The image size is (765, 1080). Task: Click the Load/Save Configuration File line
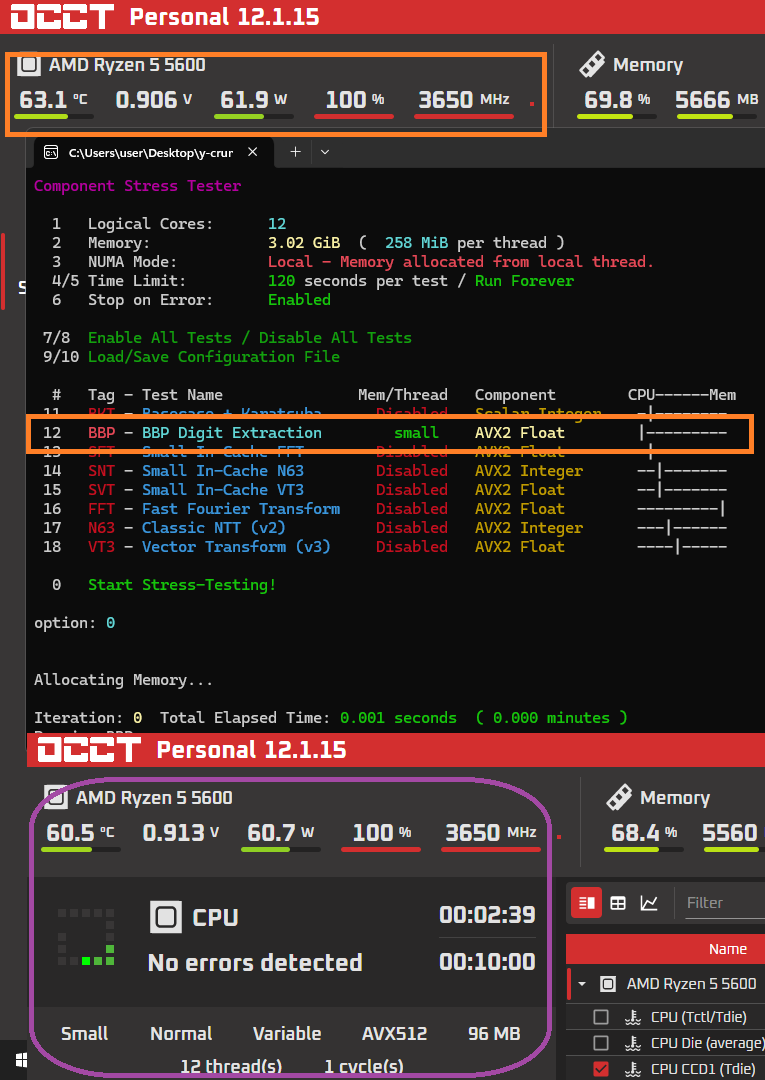tap(213, 357)
